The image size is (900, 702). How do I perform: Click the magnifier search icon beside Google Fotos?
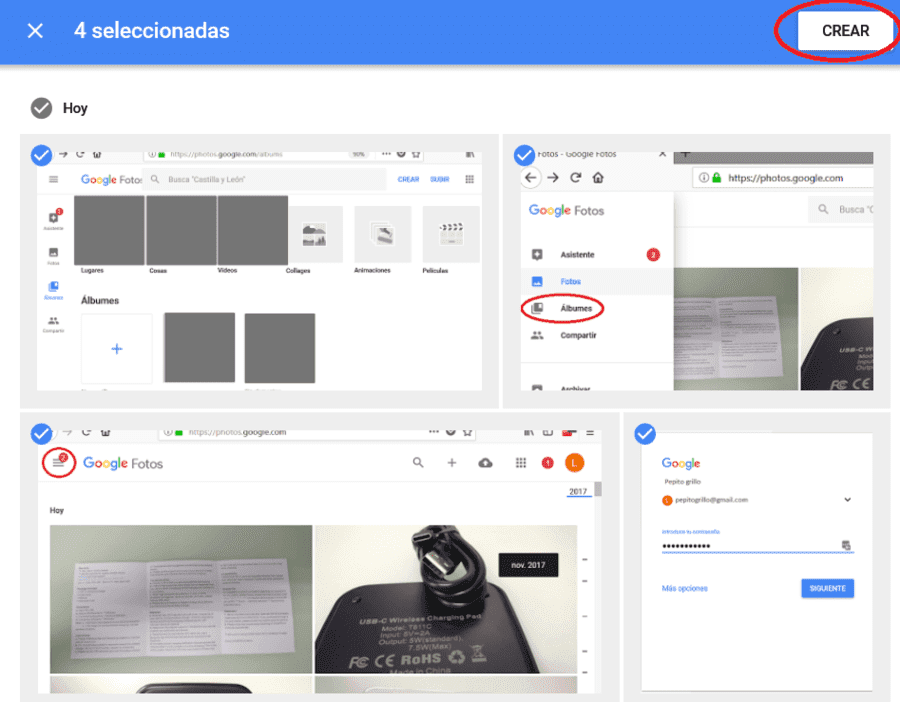(x=418, y=463)
